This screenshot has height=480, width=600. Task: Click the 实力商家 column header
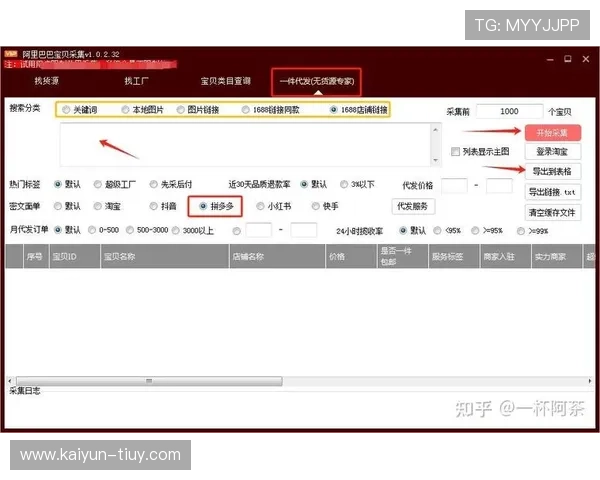(557, 256)
